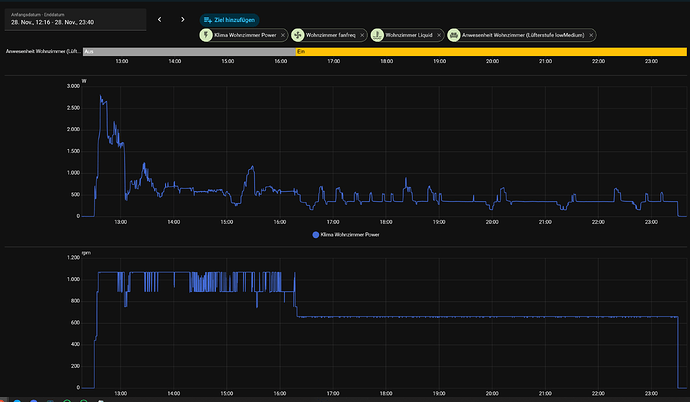The image size is (690, 402).
Task: Click the Klima Wohnzimmer Power chip icon
Action: click(207, 35)
